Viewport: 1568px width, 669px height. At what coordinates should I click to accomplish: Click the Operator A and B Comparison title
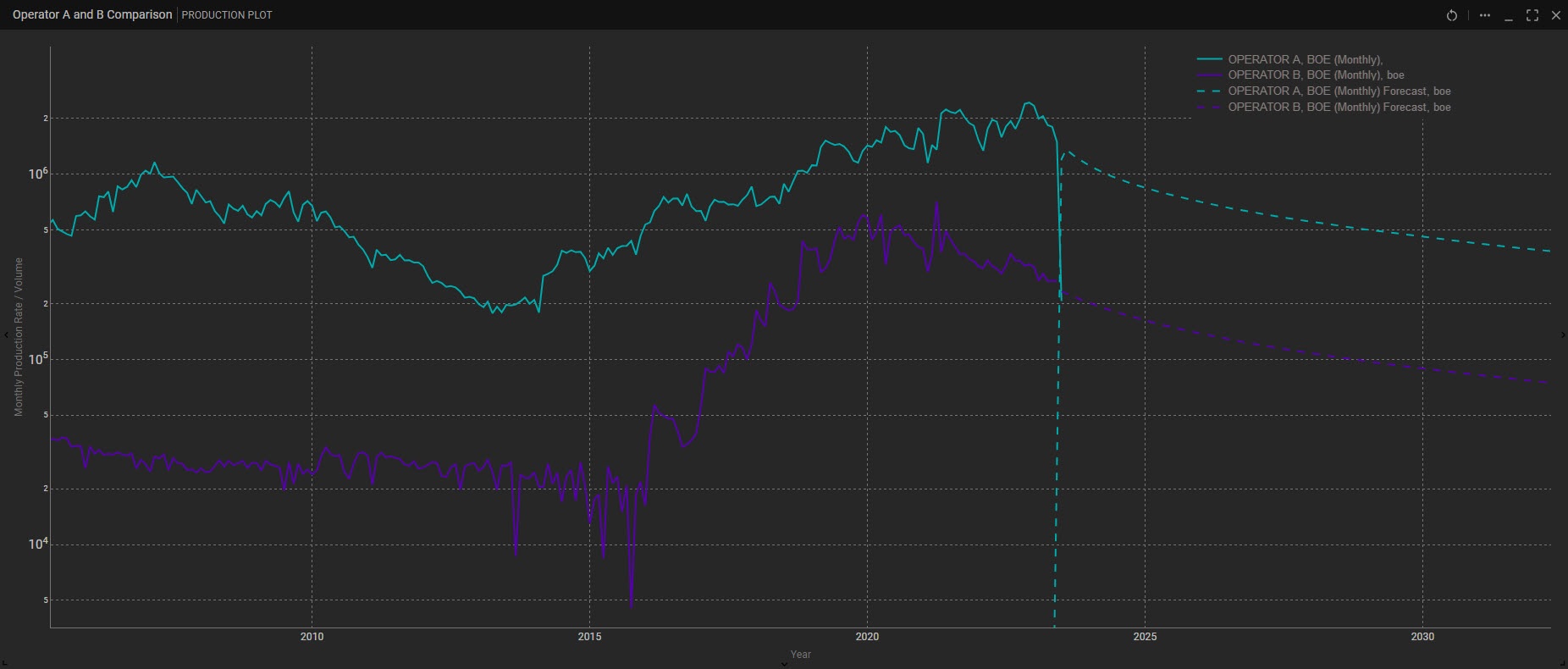pos(92,15)
